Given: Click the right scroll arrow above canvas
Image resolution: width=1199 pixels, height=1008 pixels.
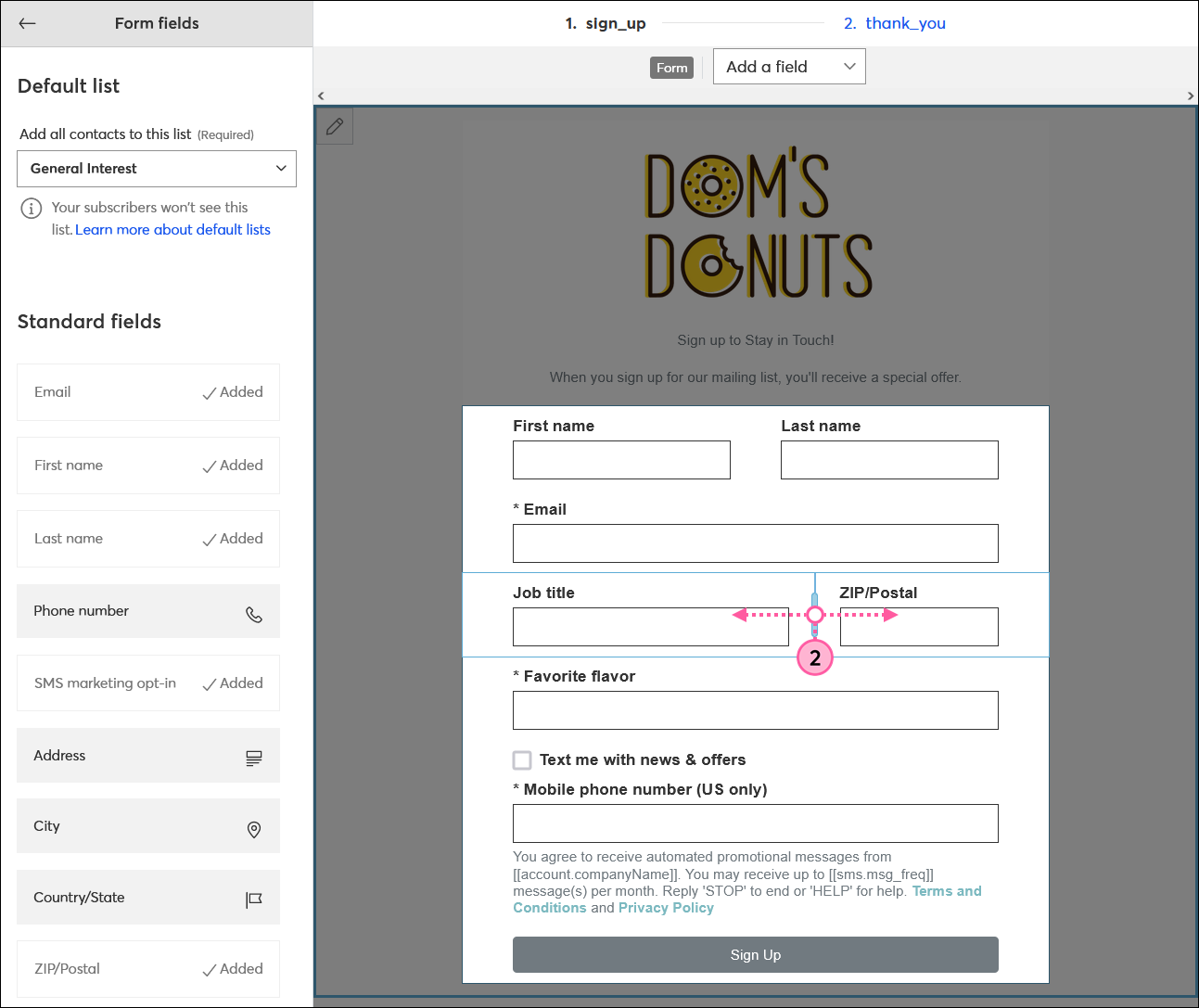Looking at the screenshot, I should click(1191, 96).
